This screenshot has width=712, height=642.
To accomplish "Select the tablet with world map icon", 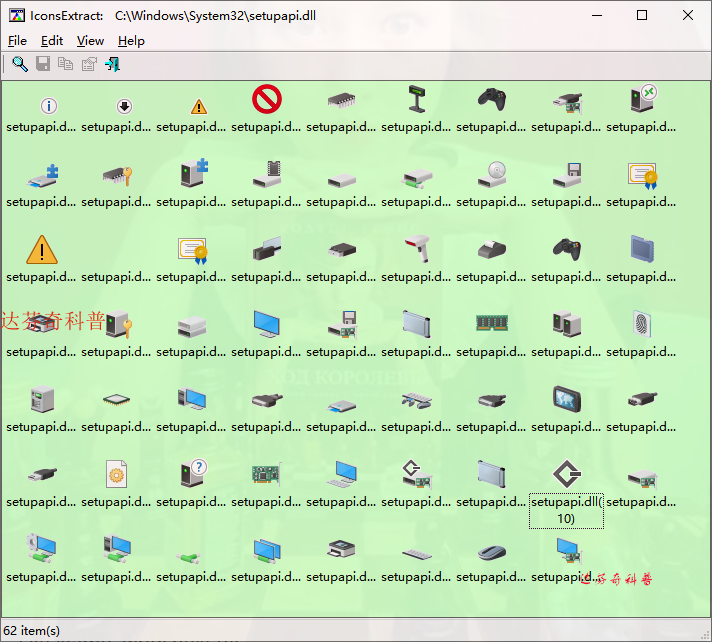I will click(x=567, y=399).
